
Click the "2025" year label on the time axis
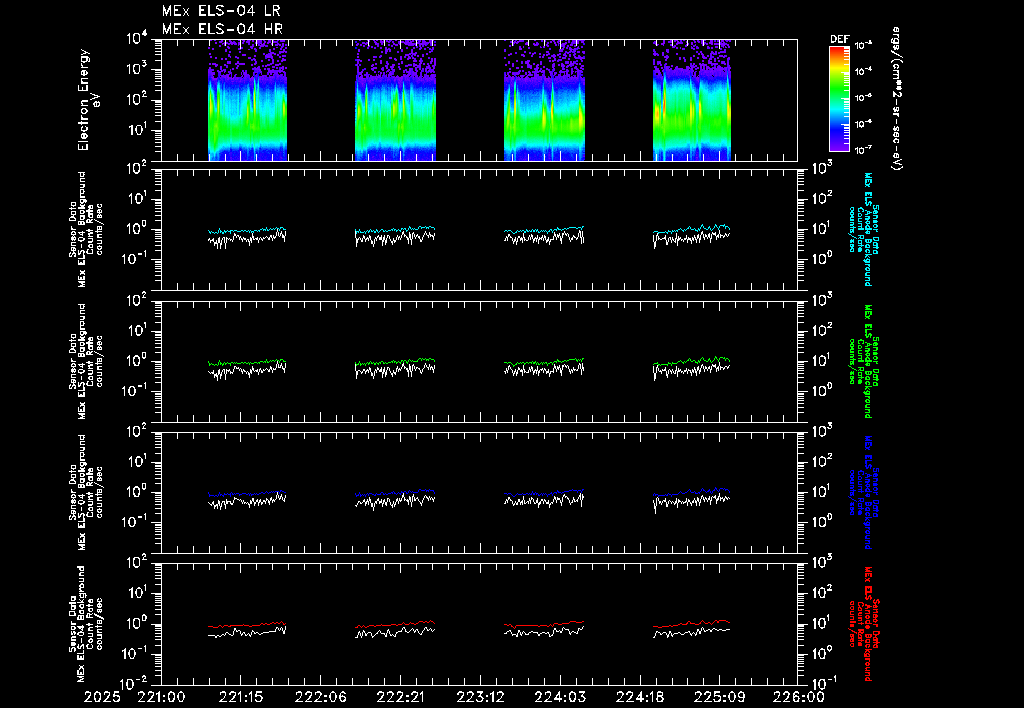tap(102, 698)
